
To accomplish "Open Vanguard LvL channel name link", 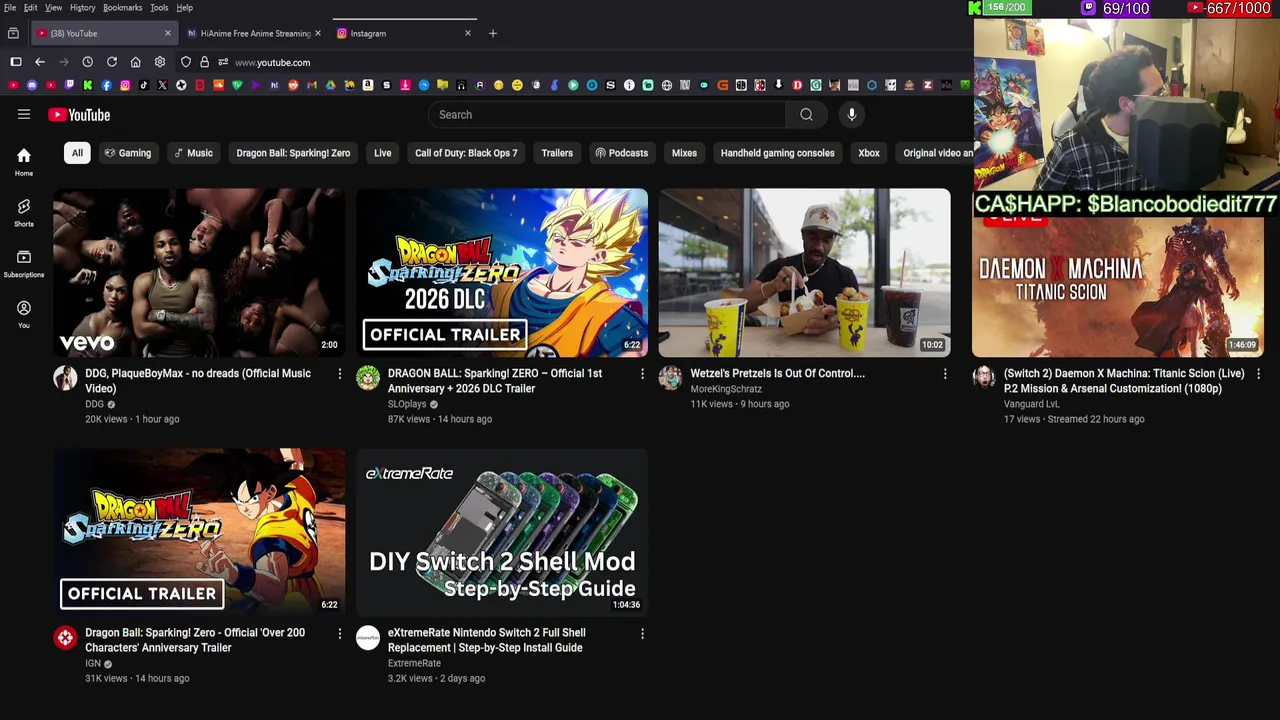I will 1031,404.
